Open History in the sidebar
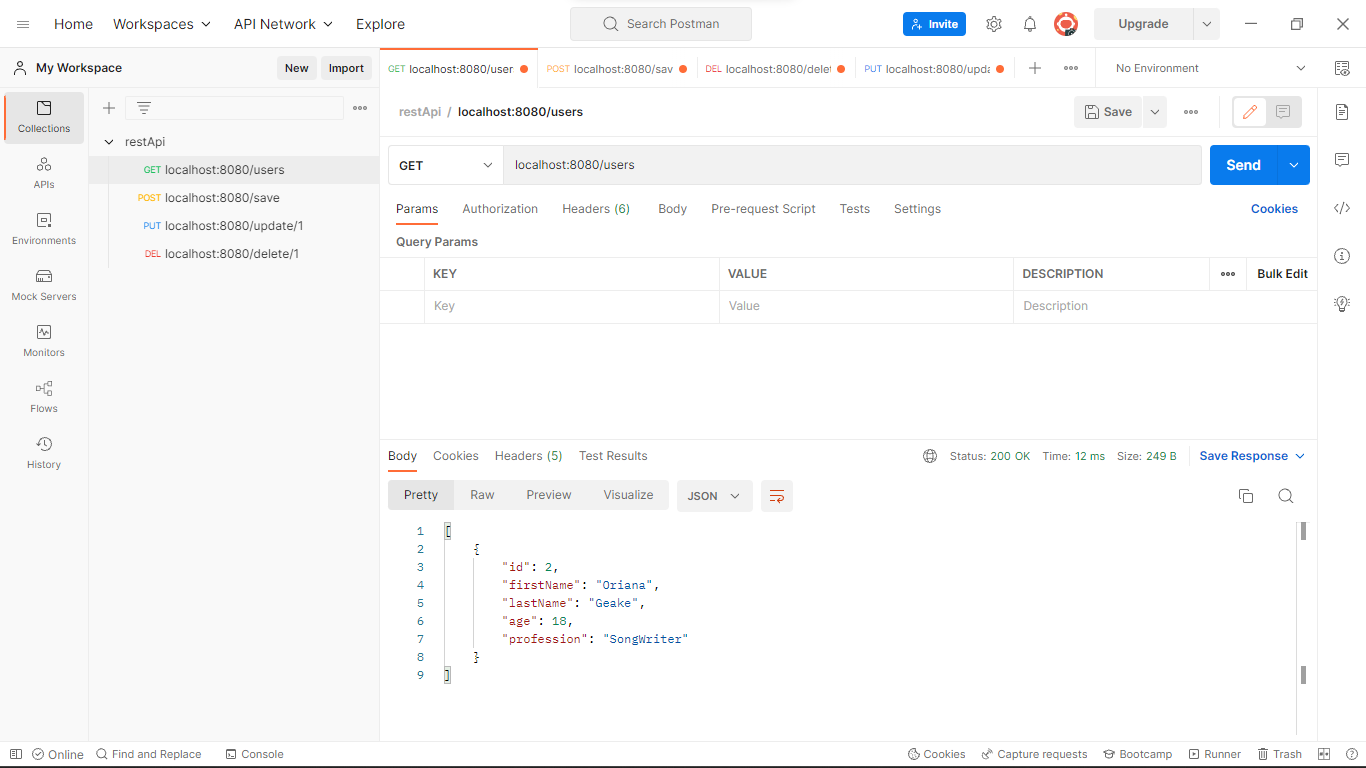 [x=44, y=453]
